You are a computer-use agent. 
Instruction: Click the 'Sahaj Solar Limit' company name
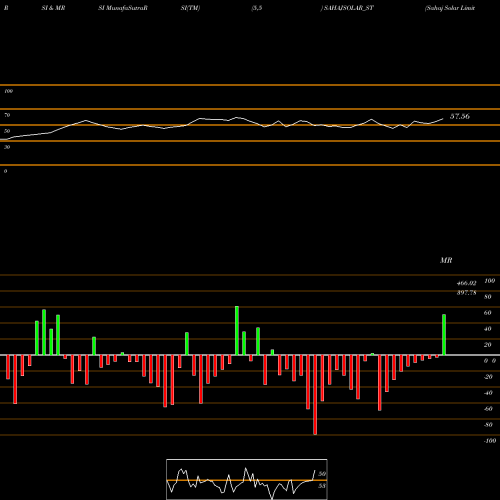pyautogui.click(x=450, y=8)
